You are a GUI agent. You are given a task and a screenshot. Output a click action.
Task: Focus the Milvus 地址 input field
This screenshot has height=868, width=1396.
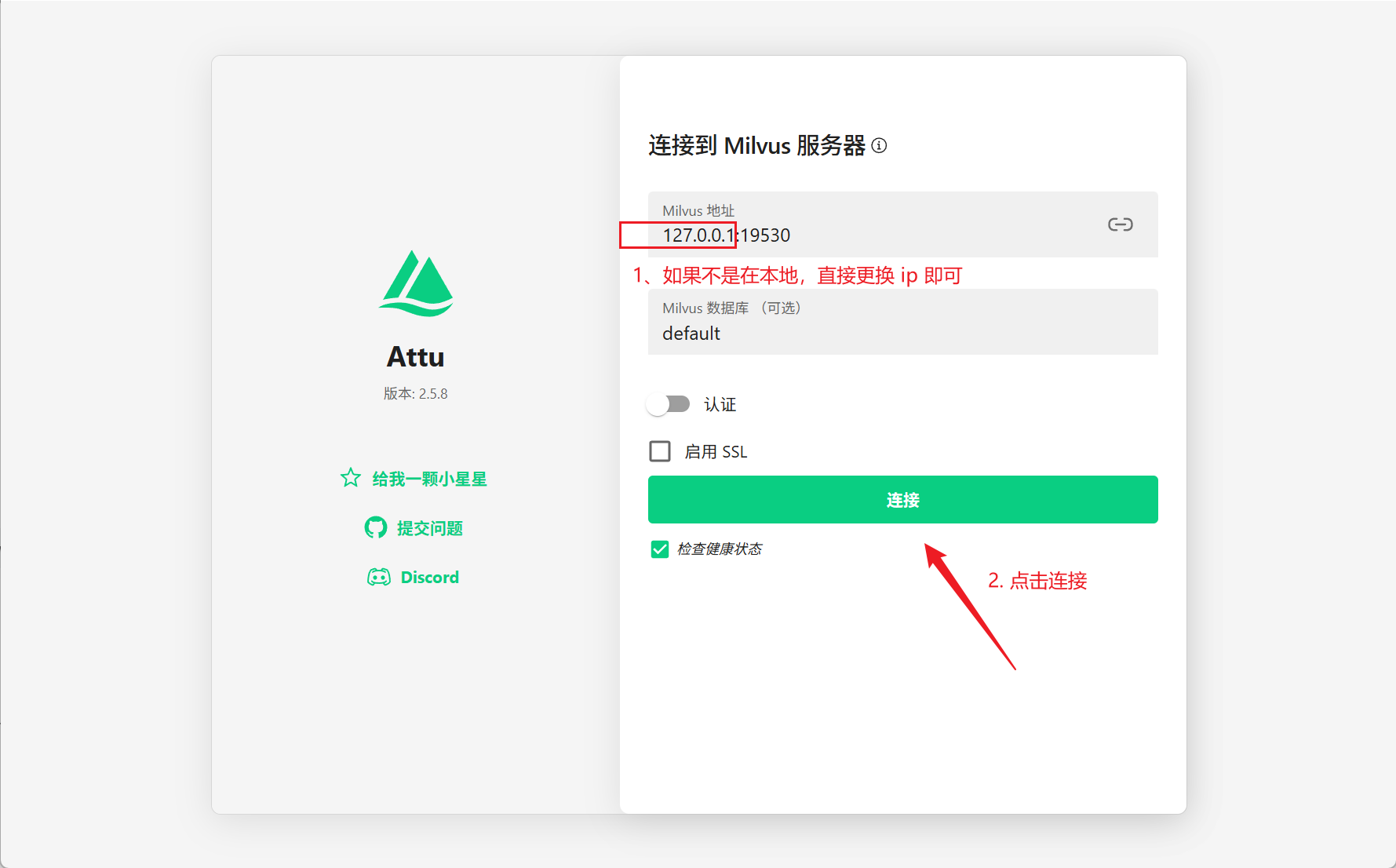tap(902, 224)
